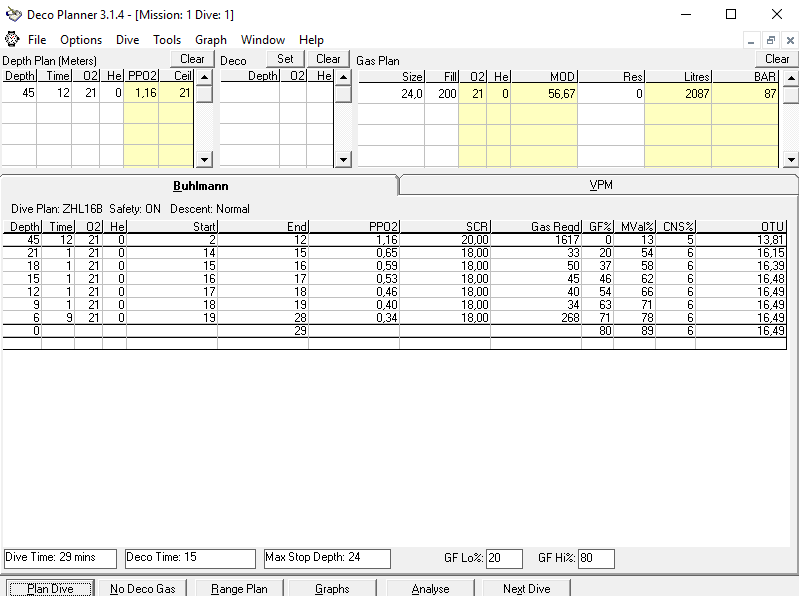799x596 pixels.
Task: Switch to the VPM tab
Action: coord(600,185)
